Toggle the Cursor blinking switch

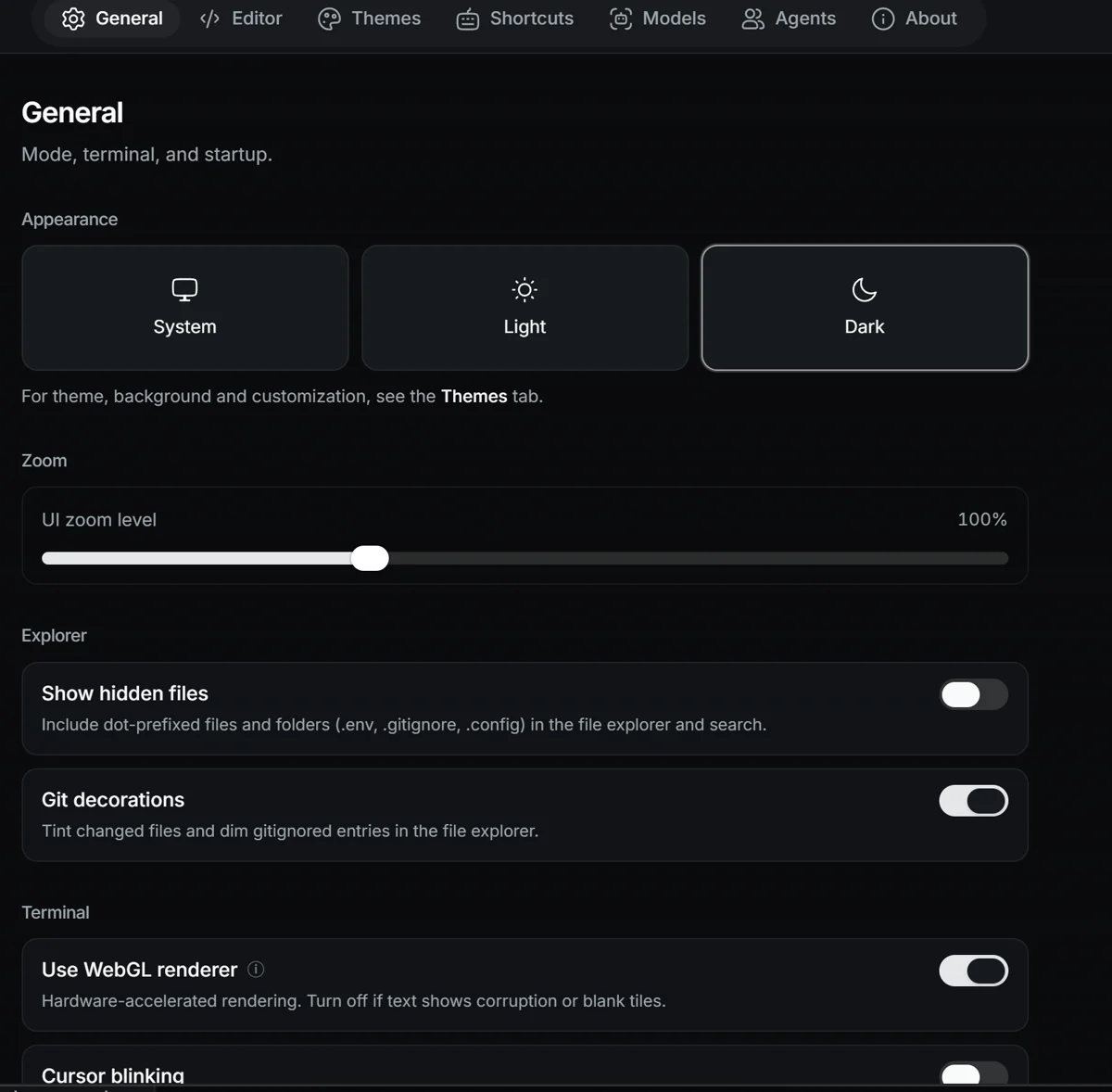(974, 1073)
